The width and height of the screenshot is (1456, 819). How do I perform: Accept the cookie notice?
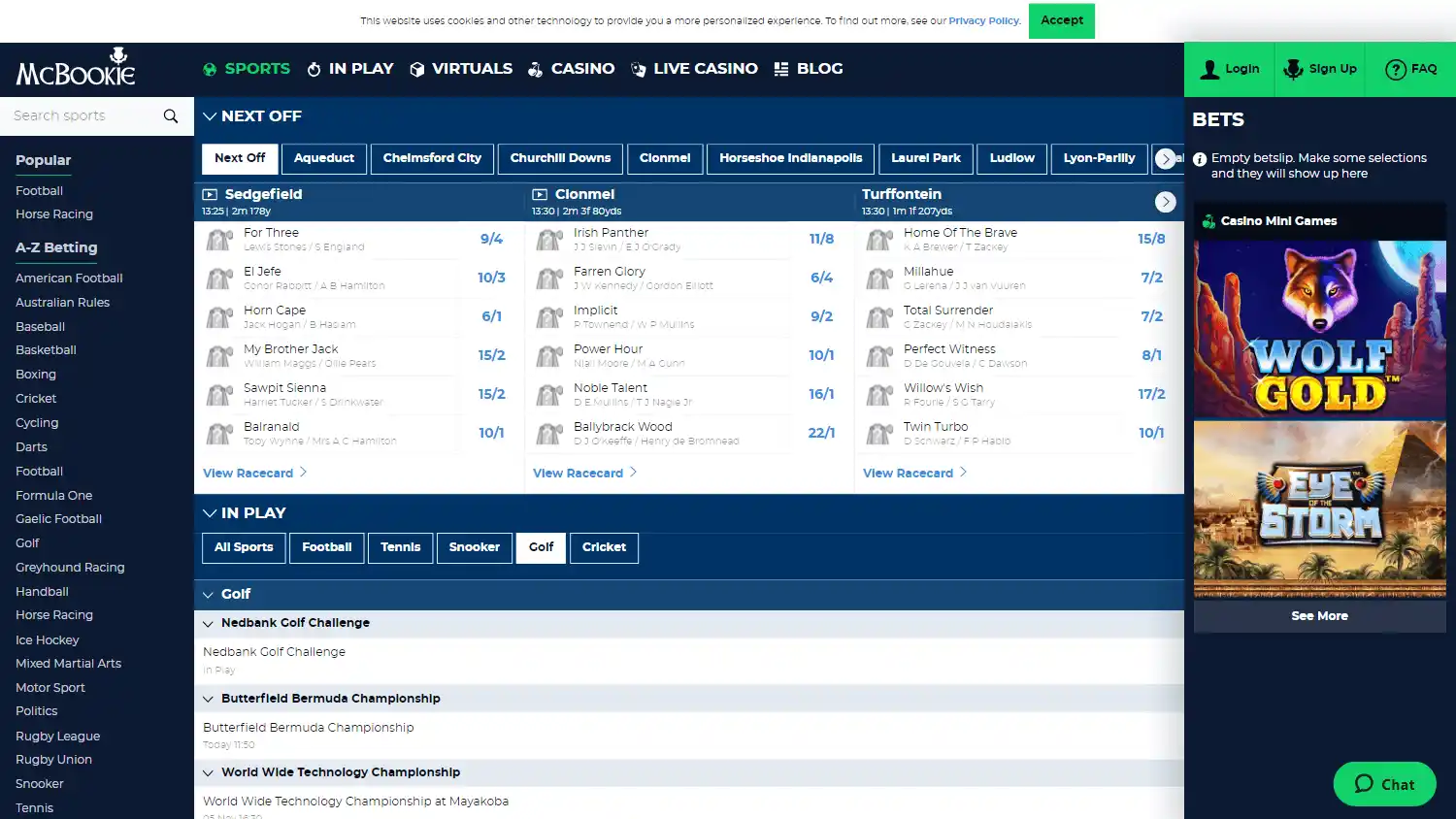pyautogui.click(x=1062, y=20)
